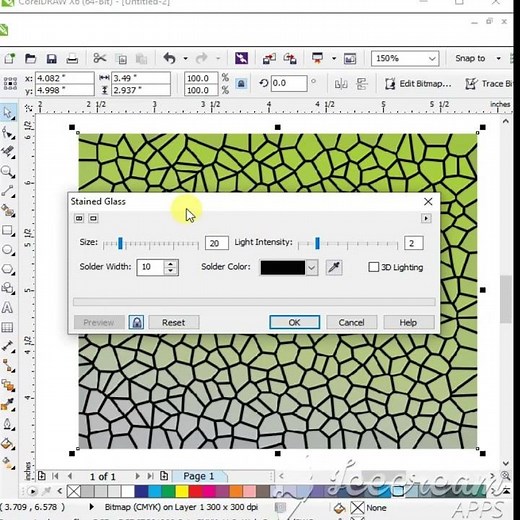Click the Save icon
The image size is (520, 520).
[x=51, y=59]
